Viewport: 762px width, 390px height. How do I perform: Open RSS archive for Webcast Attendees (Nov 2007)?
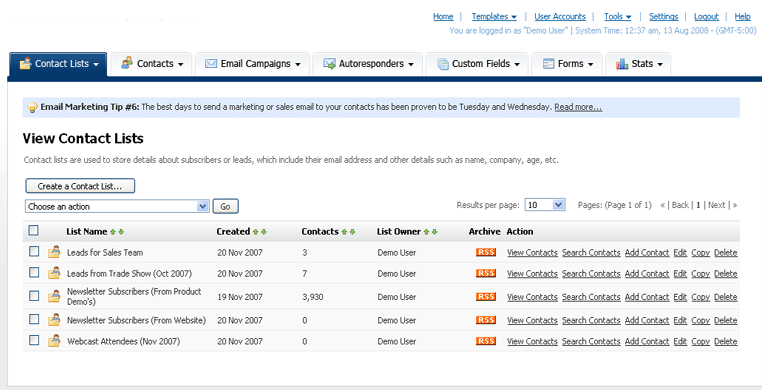485,341
